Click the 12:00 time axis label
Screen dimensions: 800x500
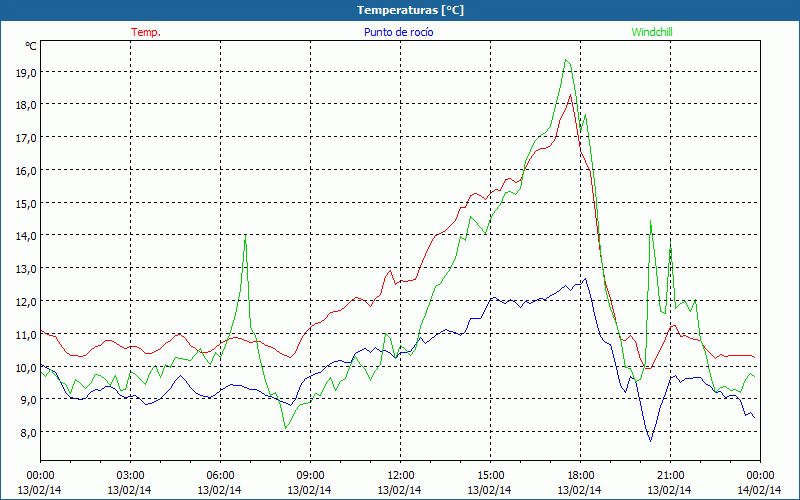pyautogui.click(x=401, y=476)
